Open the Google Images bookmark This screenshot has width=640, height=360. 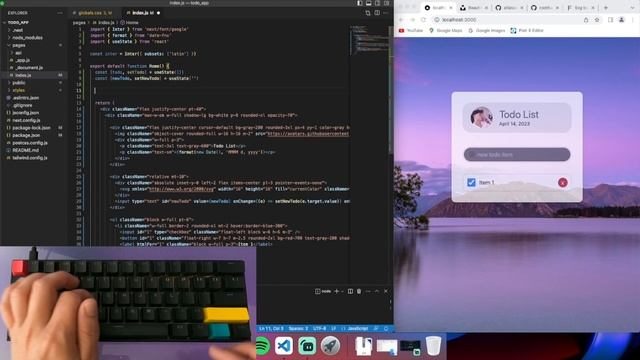point(487,31)
